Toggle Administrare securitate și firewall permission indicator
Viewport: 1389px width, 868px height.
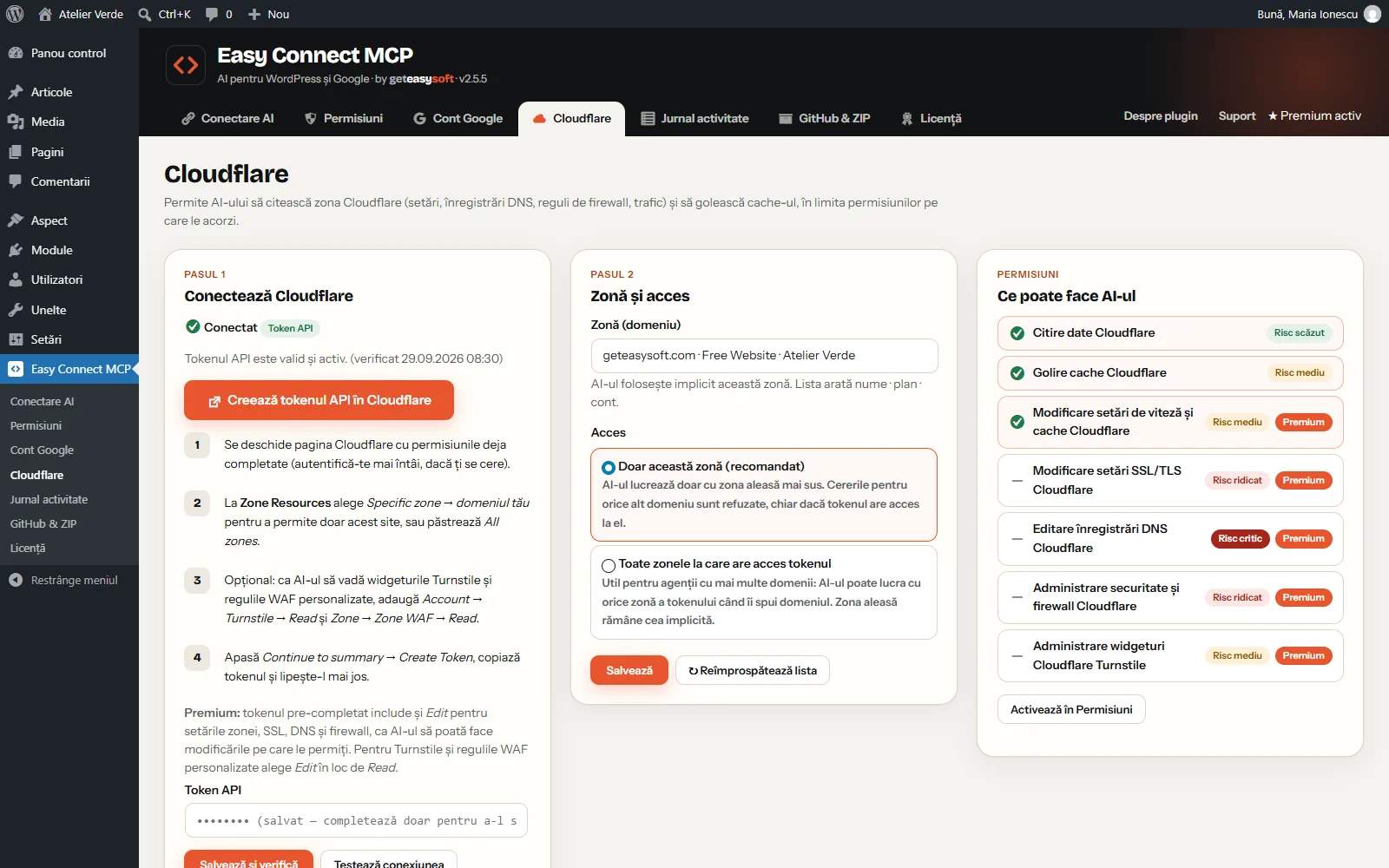point(1017,597)
